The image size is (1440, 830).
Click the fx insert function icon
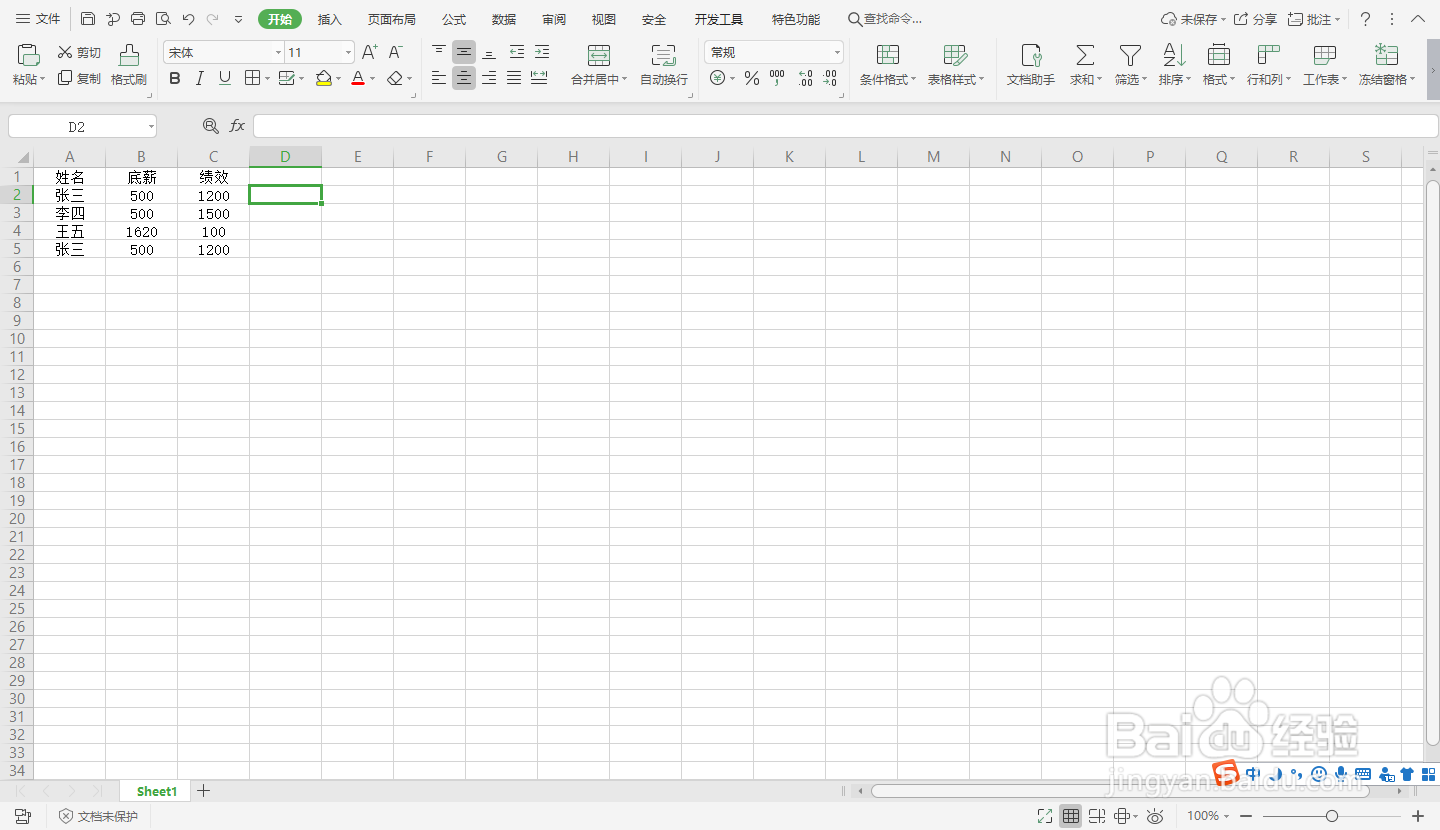(x=237, y=126)
